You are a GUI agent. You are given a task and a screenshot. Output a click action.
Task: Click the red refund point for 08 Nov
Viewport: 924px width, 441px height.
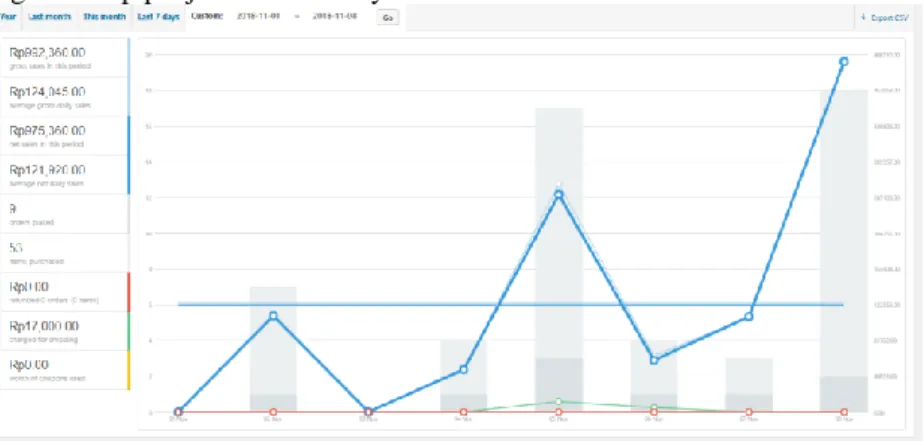[x=844, y=412]
